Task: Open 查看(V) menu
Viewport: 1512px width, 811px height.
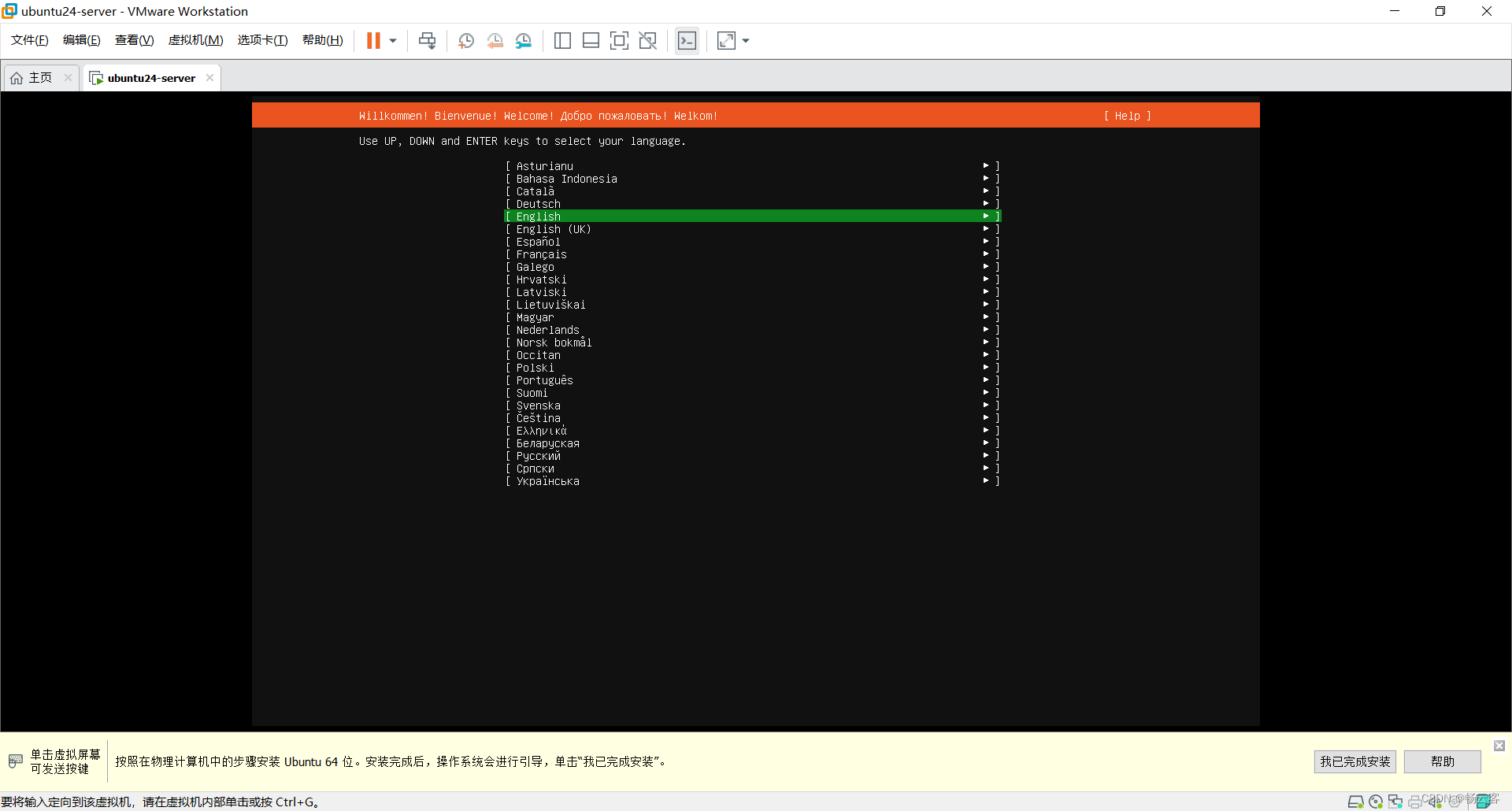Action: coord(135,40)
